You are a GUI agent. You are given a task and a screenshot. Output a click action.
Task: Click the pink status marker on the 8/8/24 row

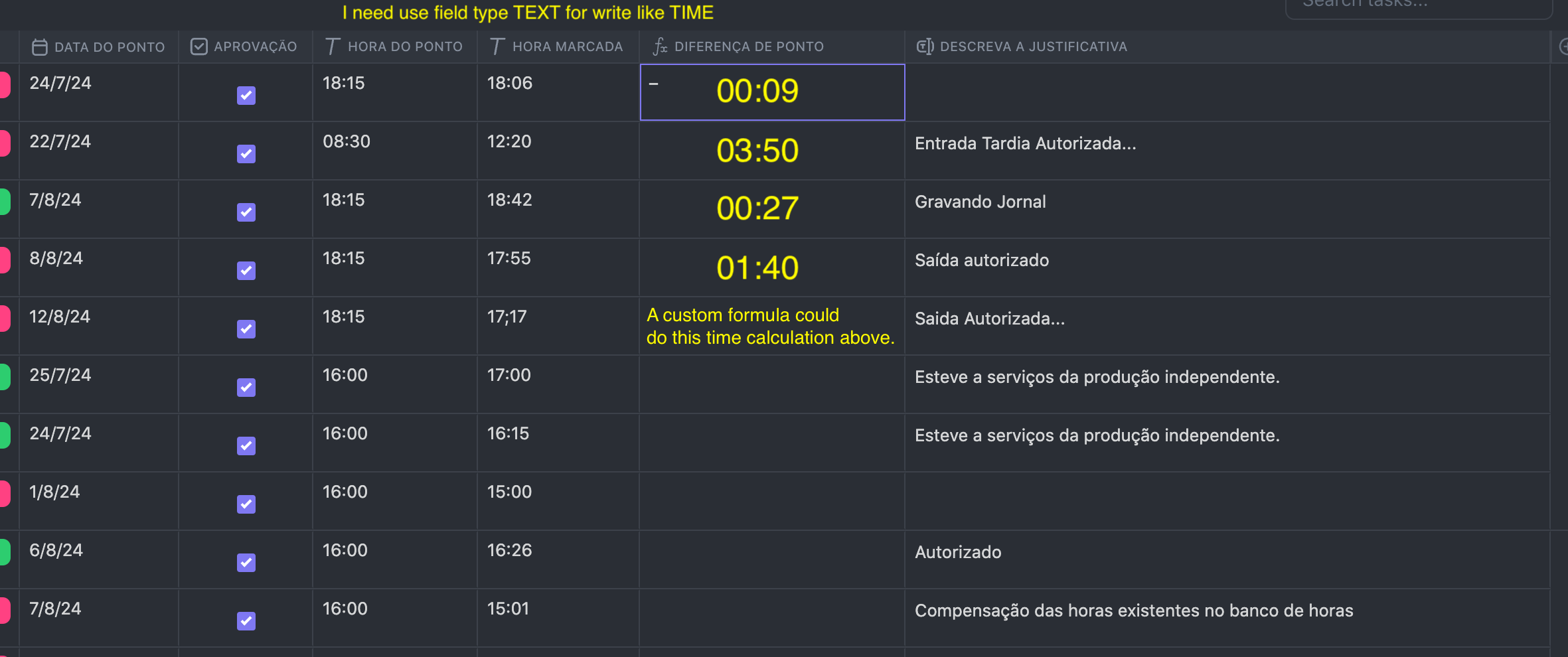(5, 260)
